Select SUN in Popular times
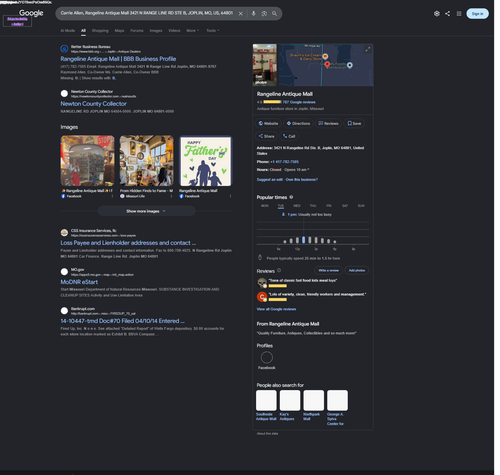Screen dimensions: 500x475 (x=361, y=206)
